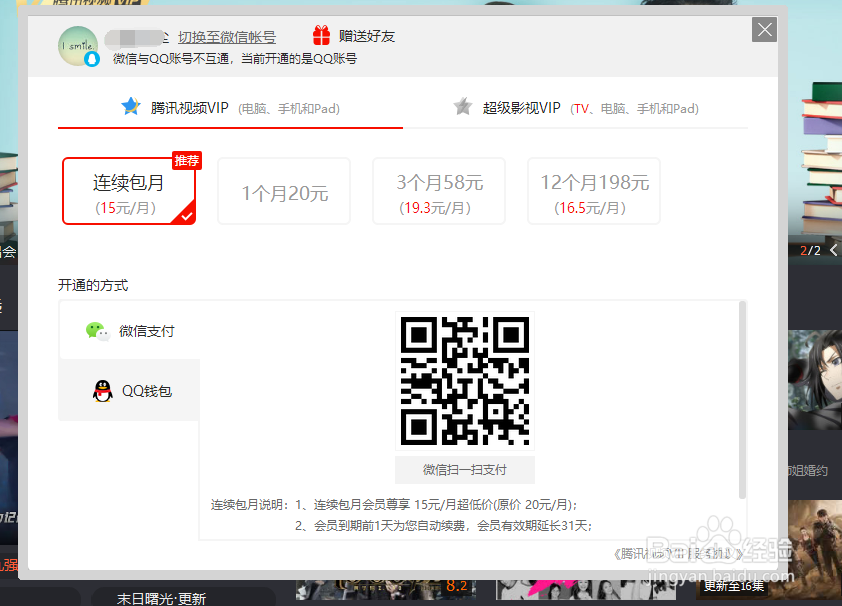Choose the 12个月198元 plan

[594, 191]
